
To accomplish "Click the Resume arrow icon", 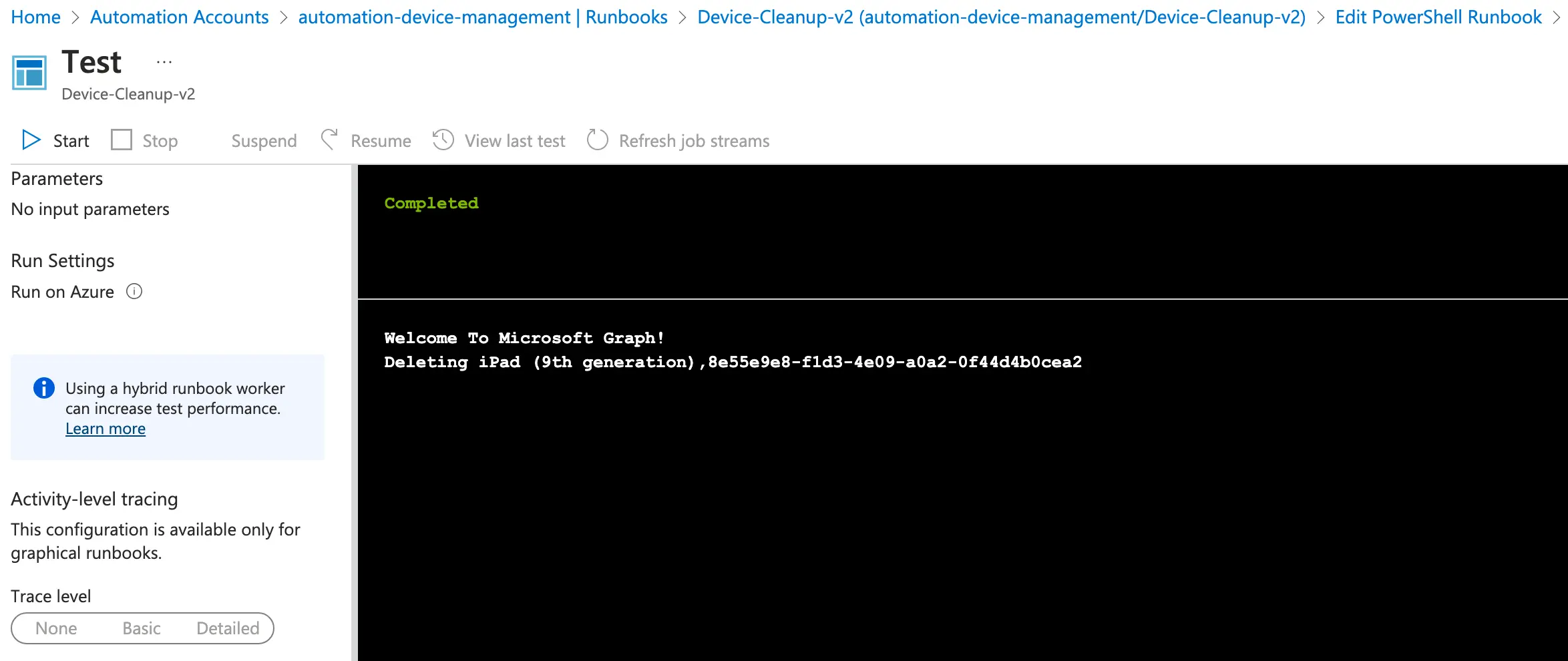I will [x=329, y=140].
